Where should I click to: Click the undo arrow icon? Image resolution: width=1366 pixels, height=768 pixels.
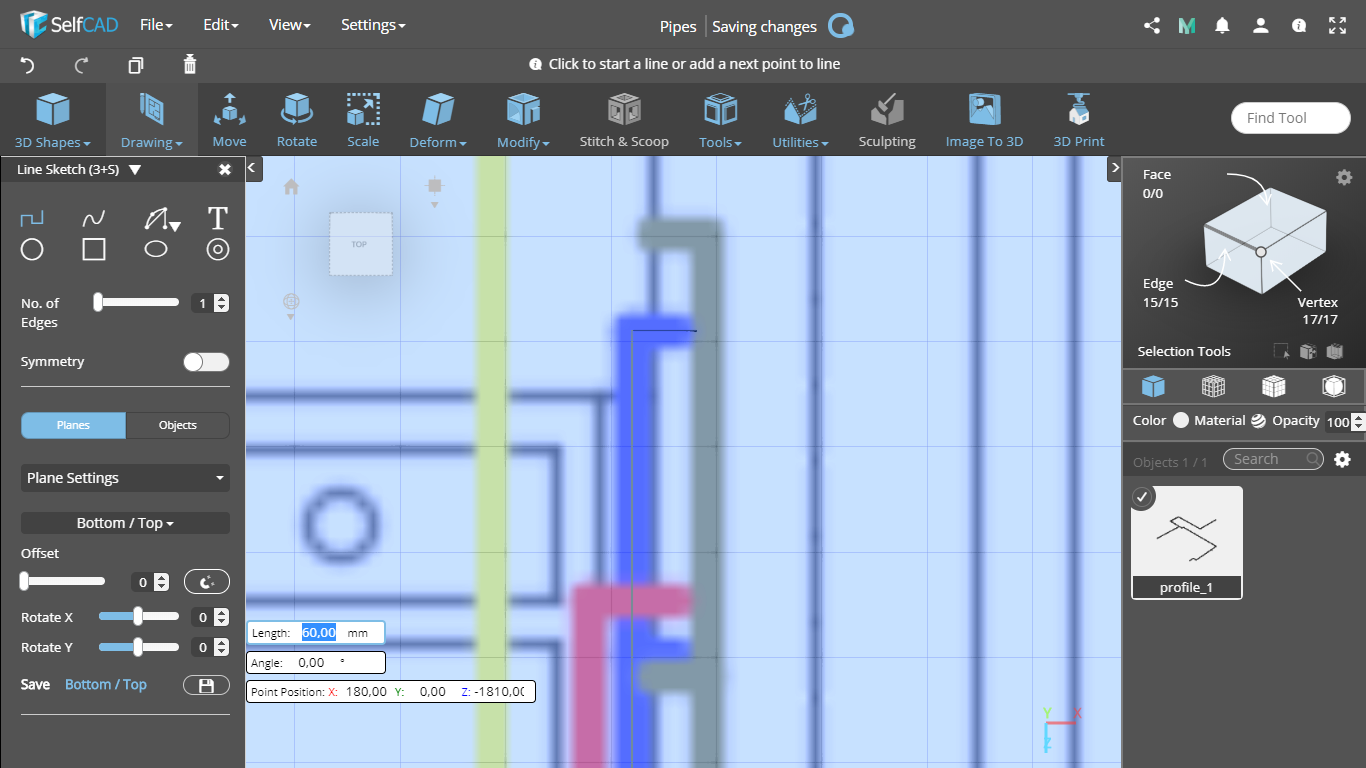click(x=28, y=65)
